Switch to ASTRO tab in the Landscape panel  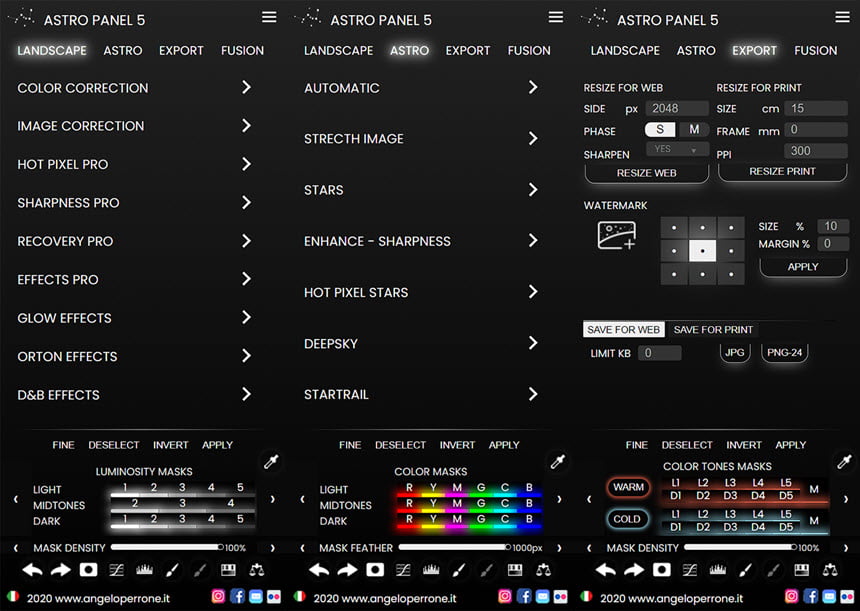[123, 50]
